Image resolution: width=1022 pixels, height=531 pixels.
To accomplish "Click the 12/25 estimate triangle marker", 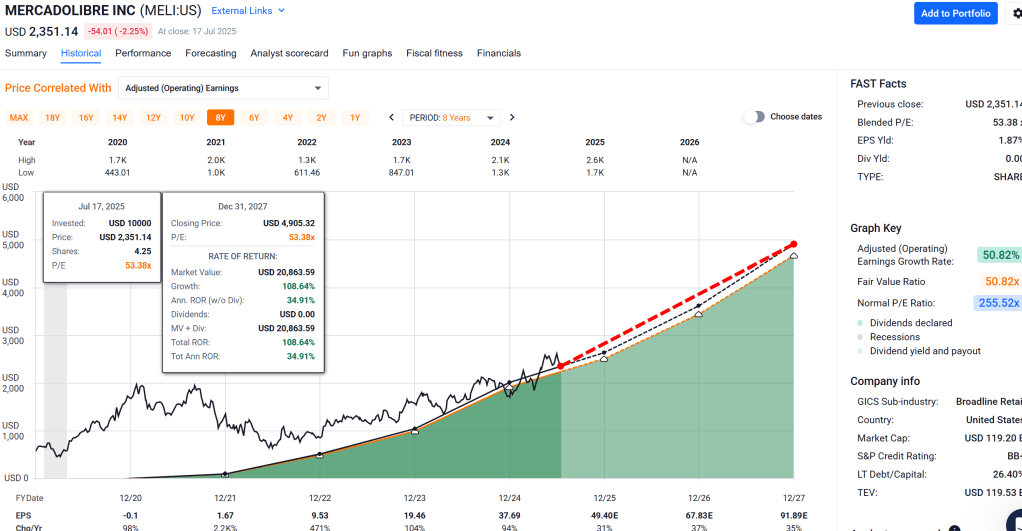I will tap(604, 358).
